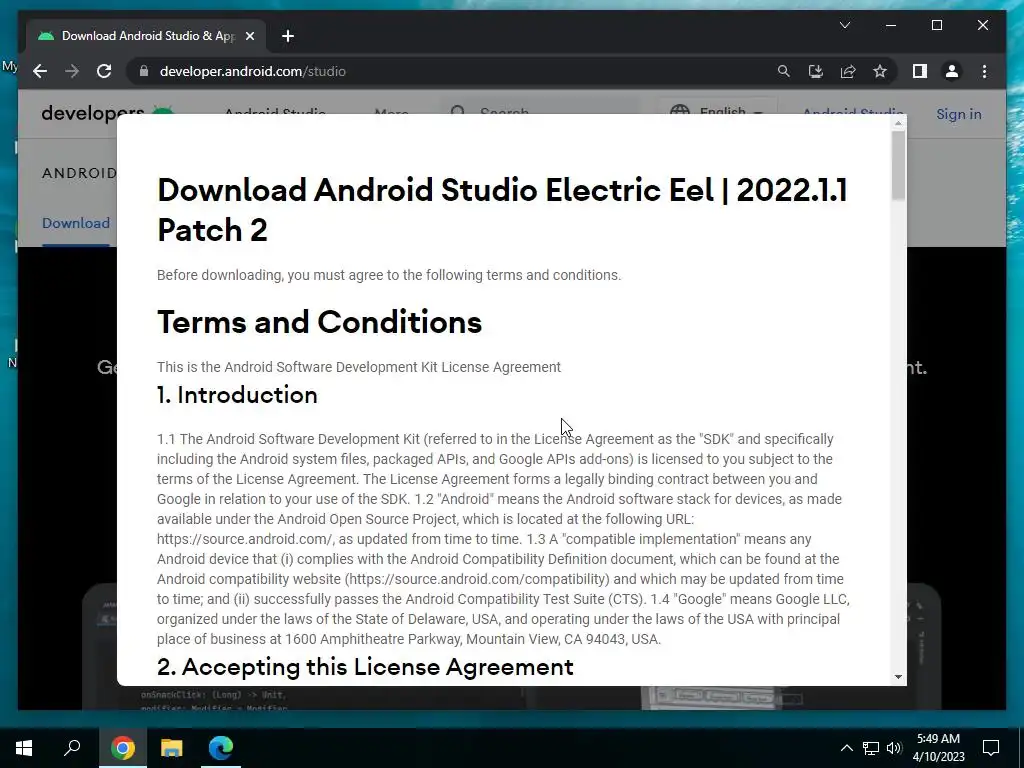Click the license dialog scrollbar thumb
Image resolution: width=1024 pixels, height=768 pixels.
click(899, 165)
